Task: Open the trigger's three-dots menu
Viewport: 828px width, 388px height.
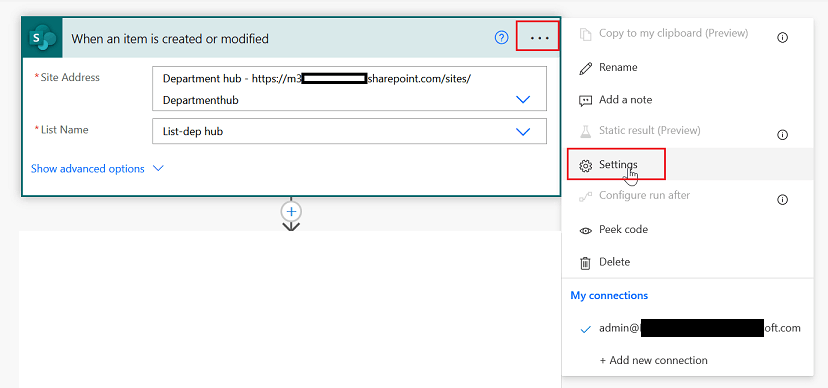Action: (540, 38)
